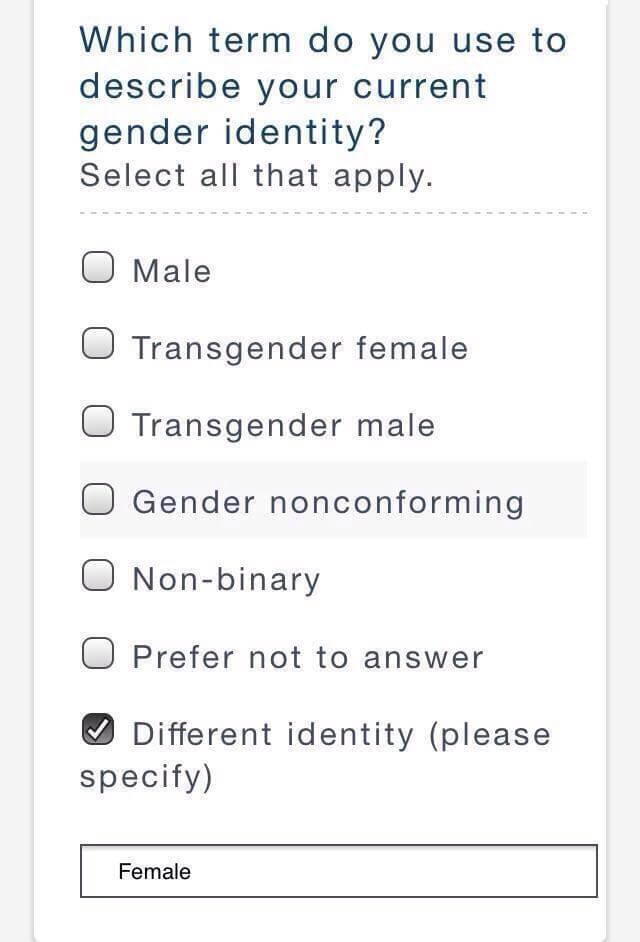Image resolution: width=640 pixels, height=942 pixels.
Task: Enable the Transgender male checkbox
Action: pos(97,422)
